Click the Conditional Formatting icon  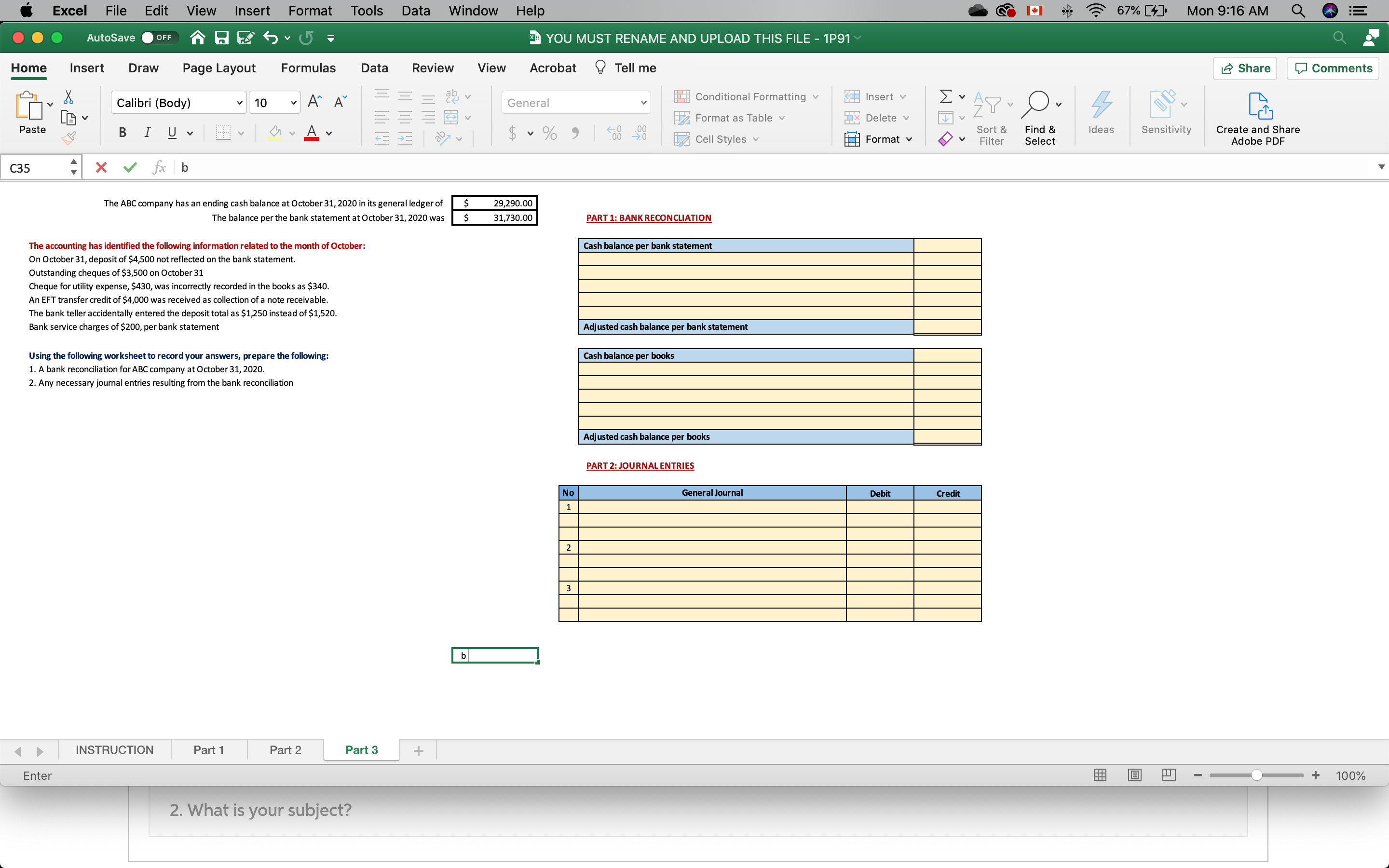tap(682, 96)
